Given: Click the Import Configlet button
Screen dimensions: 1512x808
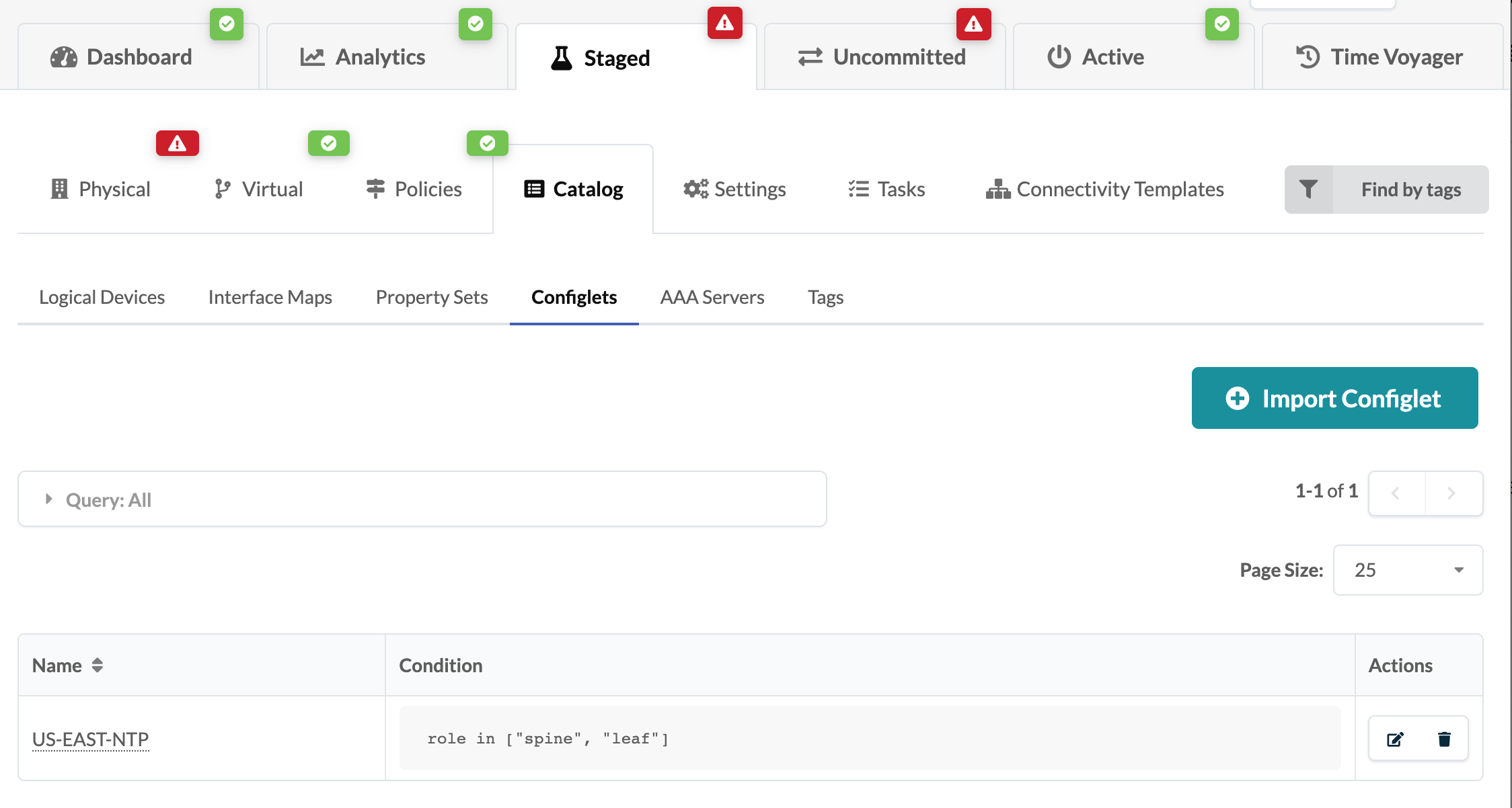Looking at the screenshot, I should point(1335,398).
